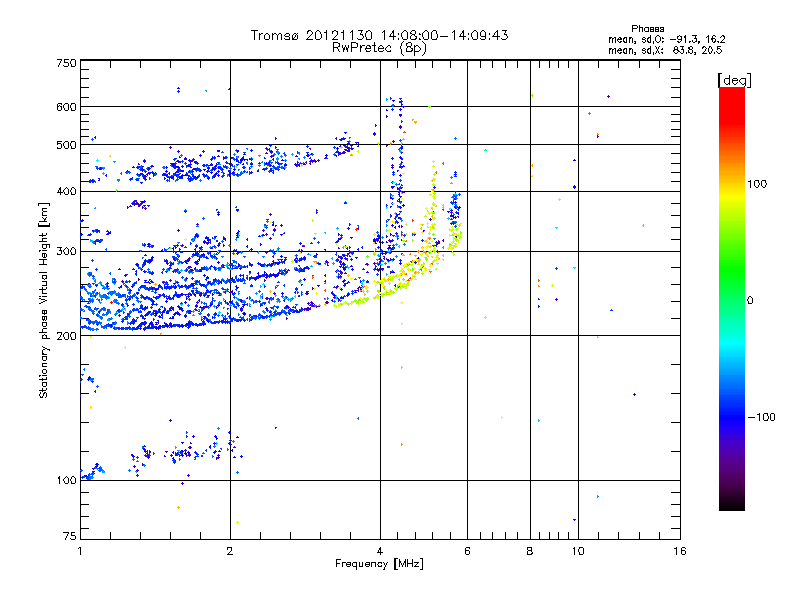Click the [deg] unit label above the colorbar

click(x=734, y=80)
